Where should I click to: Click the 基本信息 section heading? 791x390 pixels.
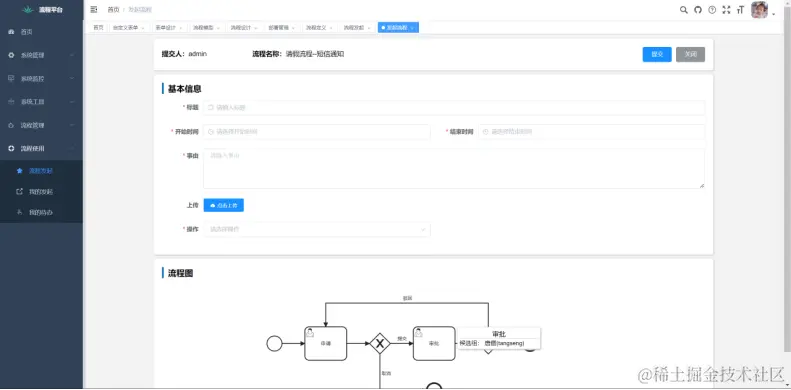click(x=185, y=89)
